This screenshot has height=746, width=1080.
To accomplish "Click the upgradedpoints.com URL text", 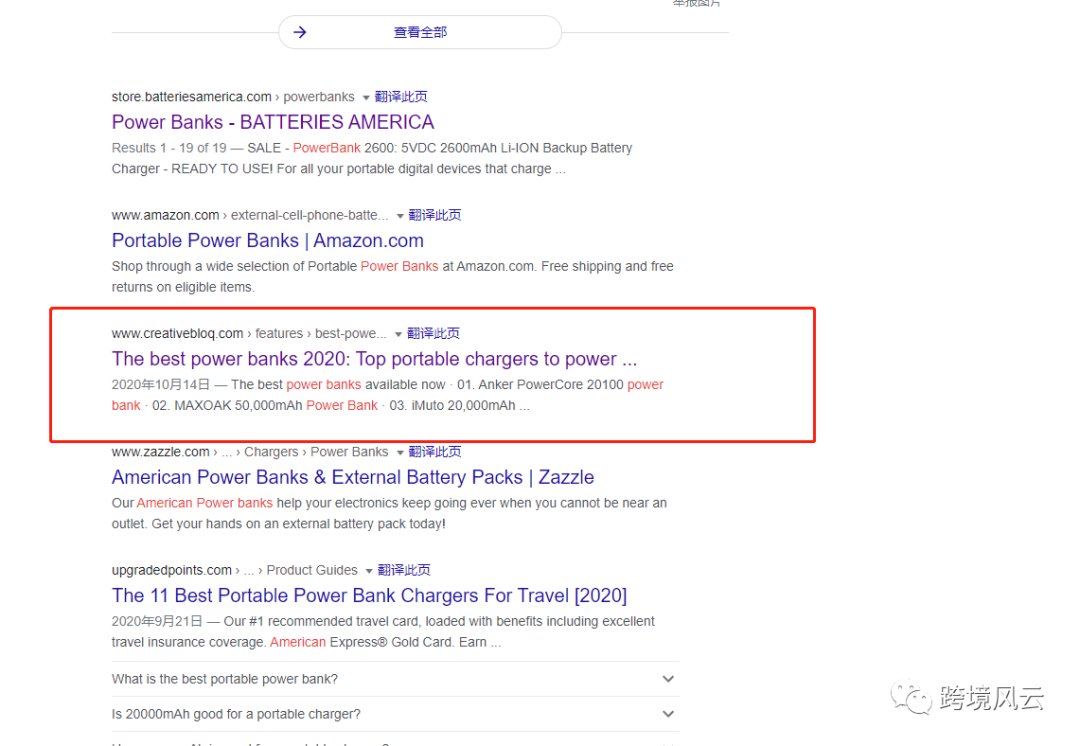I will click(x=172, y=571).
